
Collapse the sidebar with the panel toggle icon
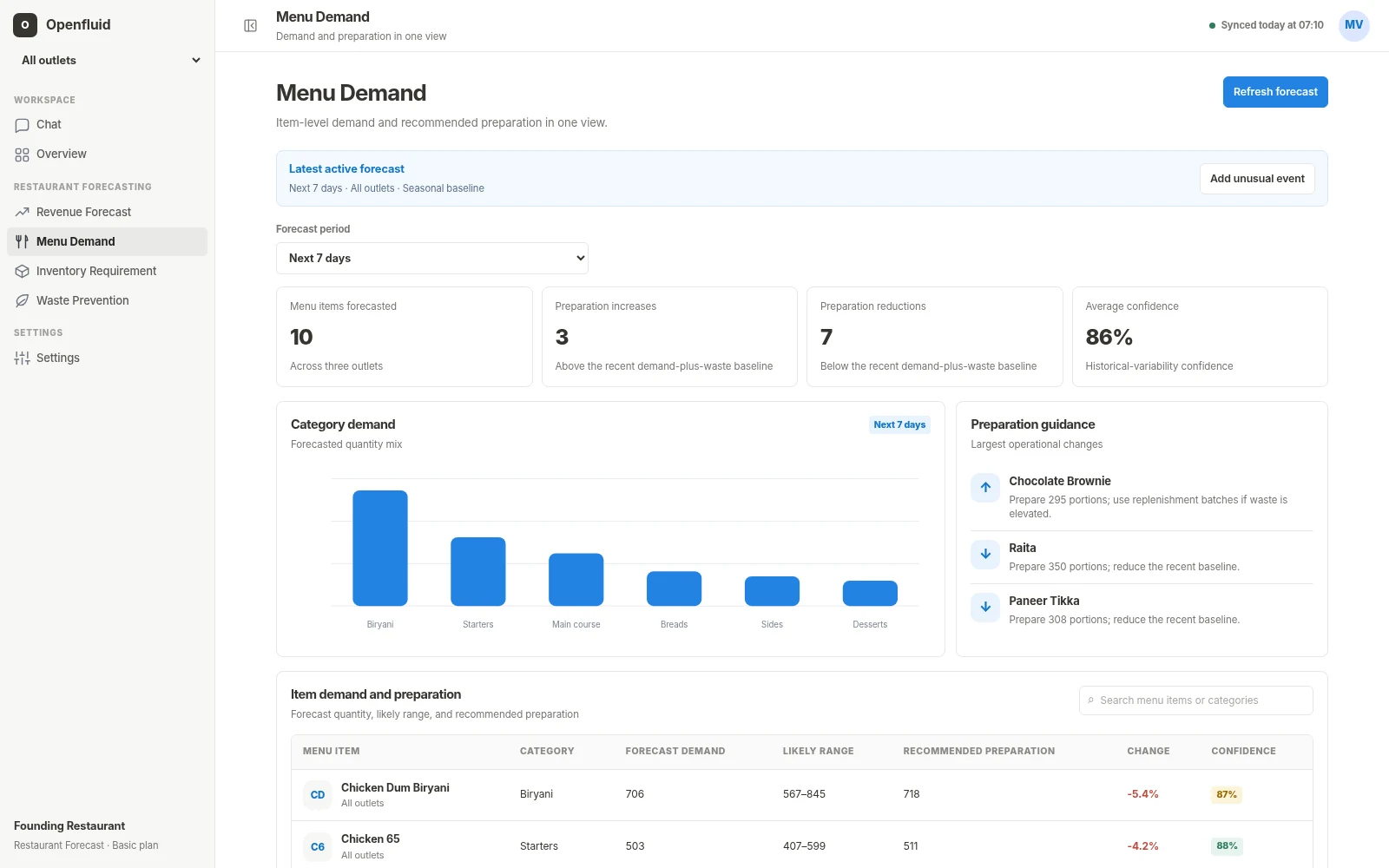pyautogui.click(x=250, y=26)
